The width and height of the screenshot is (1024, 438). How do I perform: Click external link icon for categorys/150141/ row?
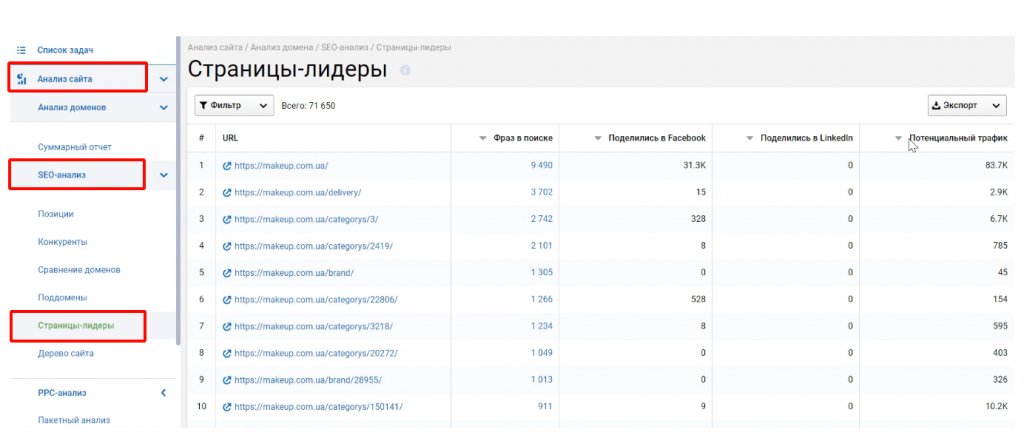point(227,407)
